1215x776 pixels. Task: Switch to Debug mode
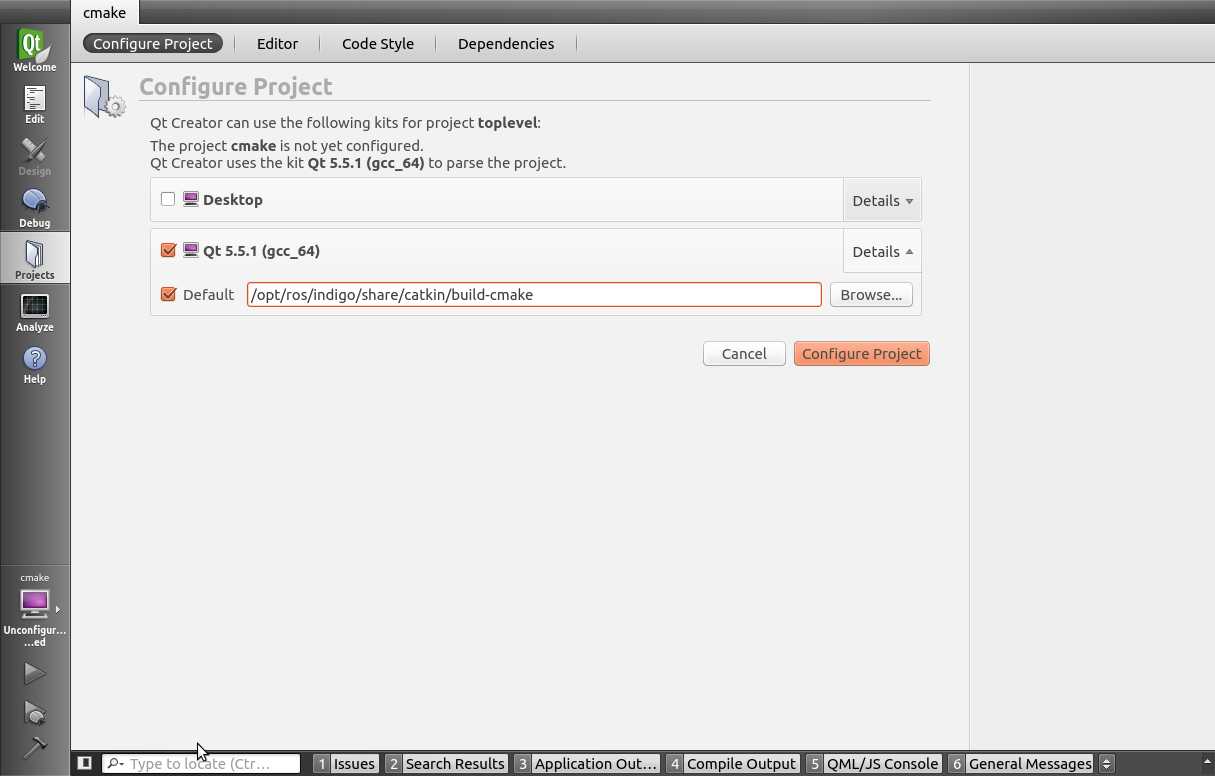pyautogui.click(x=34, y=208)
